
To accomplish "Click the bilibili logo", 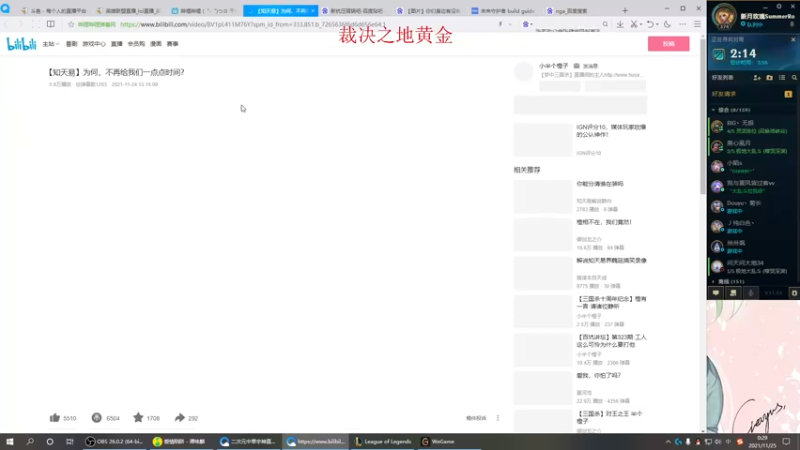I will click(21, 44).
